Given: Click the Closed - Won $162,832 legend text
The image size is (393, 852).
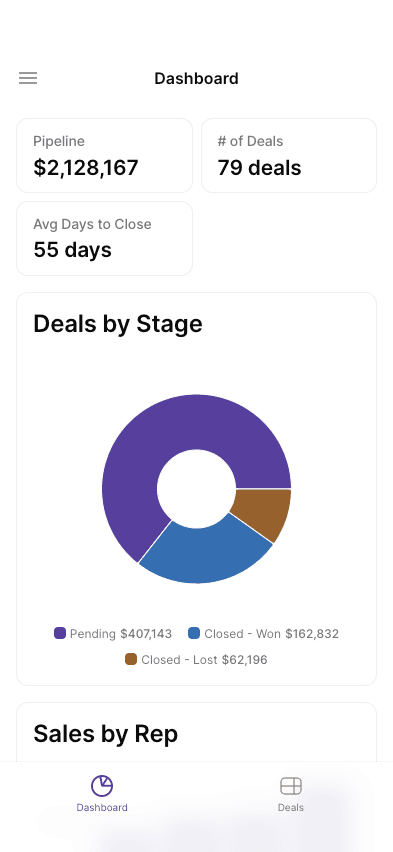Looking at the screenshot, I should coord(272,634).
